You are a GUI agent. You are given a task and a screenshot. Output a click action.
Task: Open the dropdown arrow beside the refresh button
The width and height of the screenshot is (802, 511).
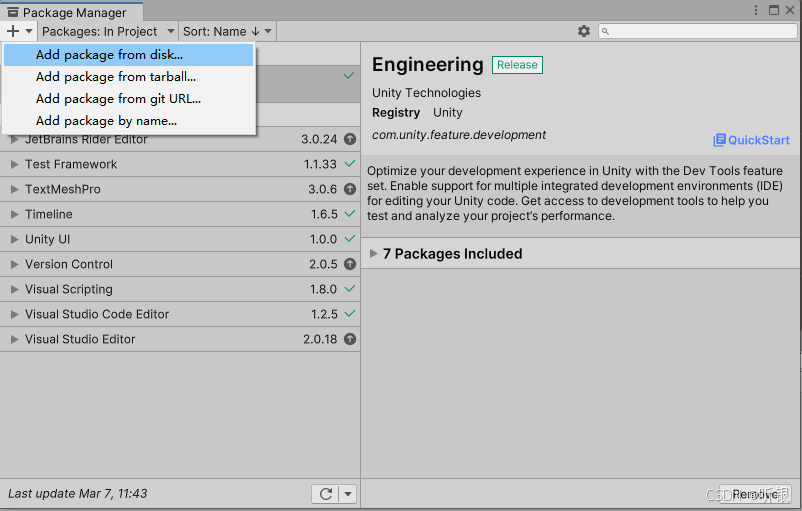[x=348, y=494]
